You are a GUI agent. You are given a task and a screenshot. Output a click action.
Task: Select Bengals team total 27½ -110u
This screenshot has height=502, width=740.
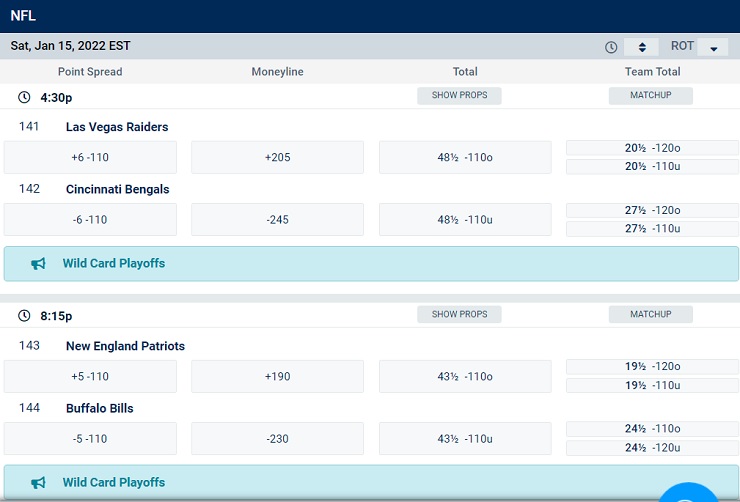pyautogui.click(x=652, y=229)
